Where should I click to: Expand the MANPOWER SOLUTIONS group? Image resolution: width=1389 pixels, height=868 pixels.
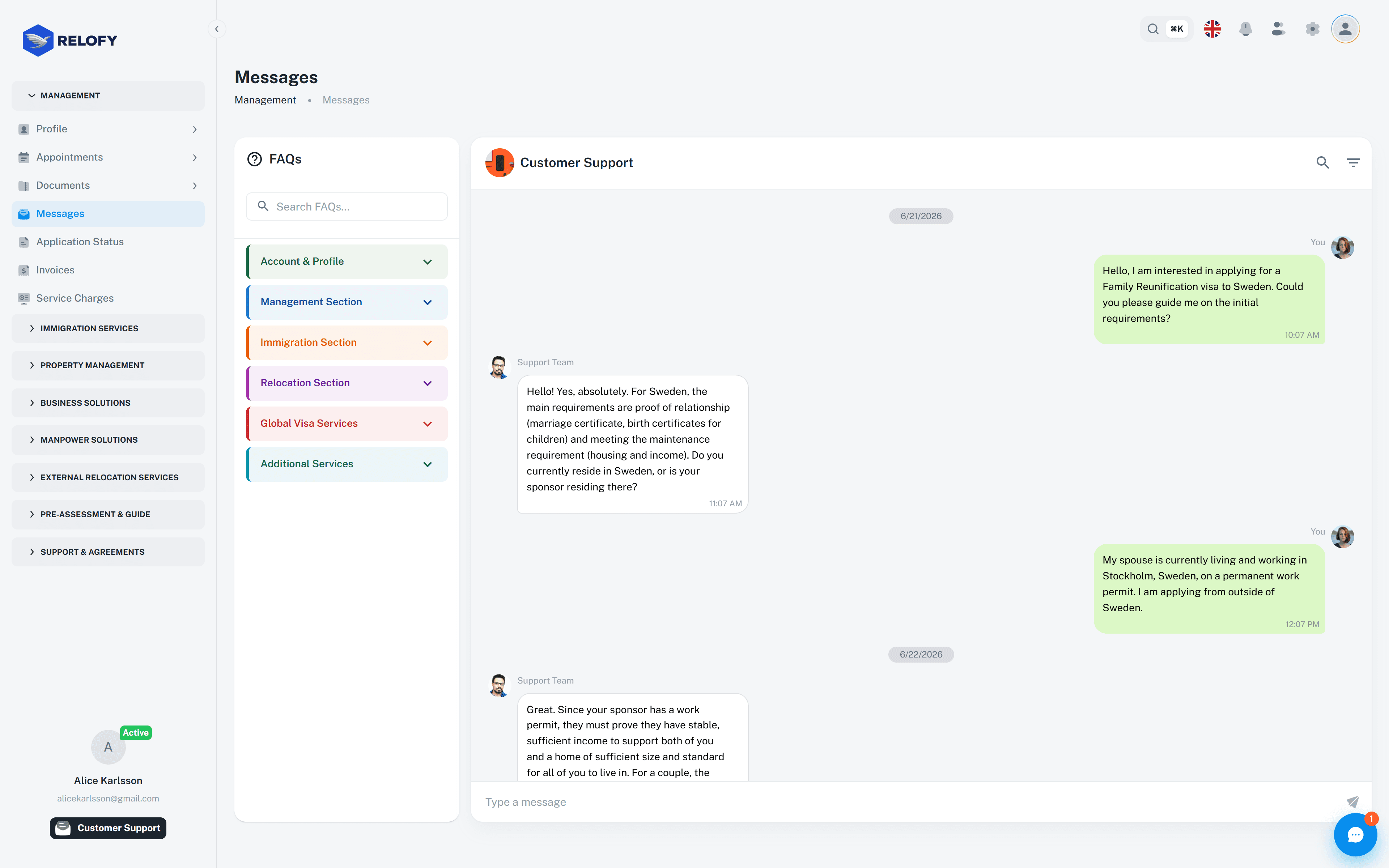[x=108, y=440]
